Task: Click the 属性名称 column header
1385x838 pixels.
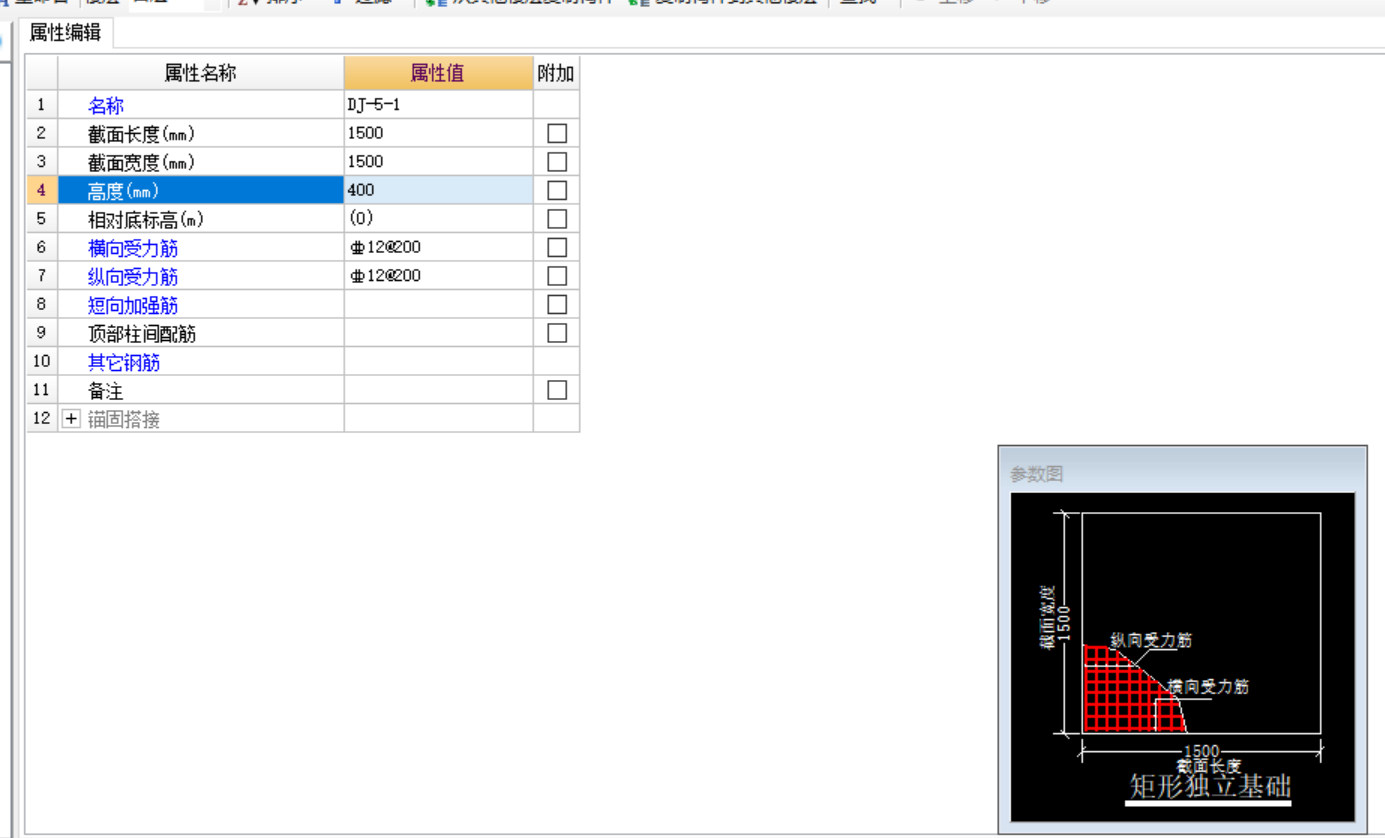Action: coord(201,73)
